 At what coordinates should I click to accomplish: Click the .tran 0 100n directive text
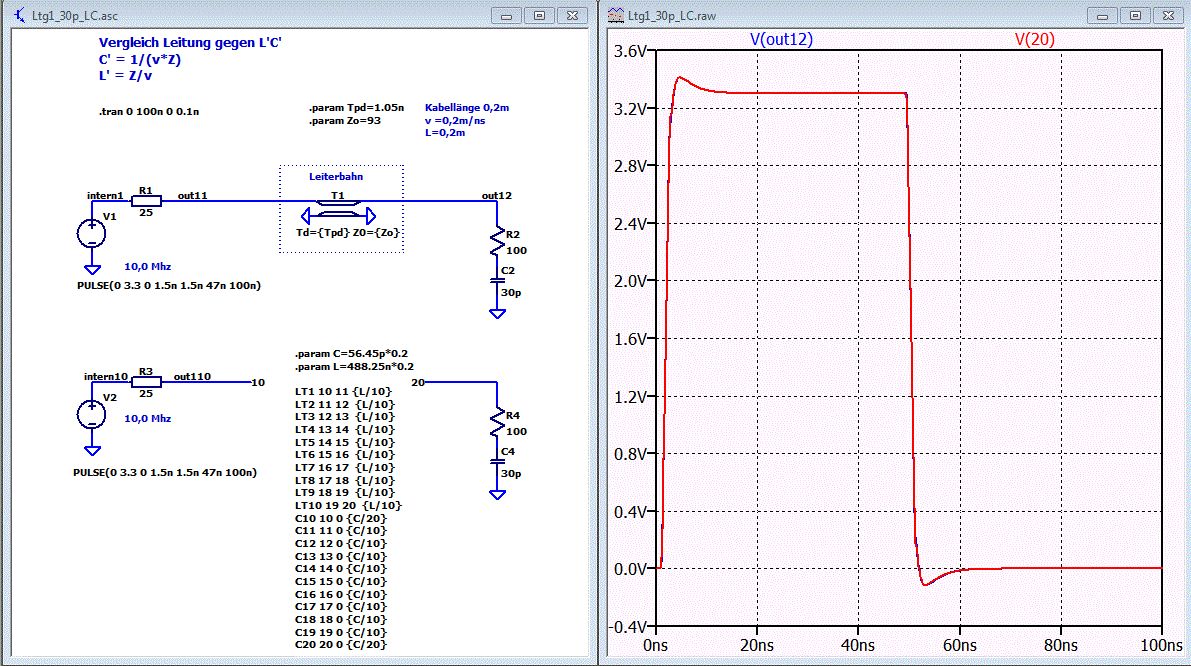tap(149, 112)
